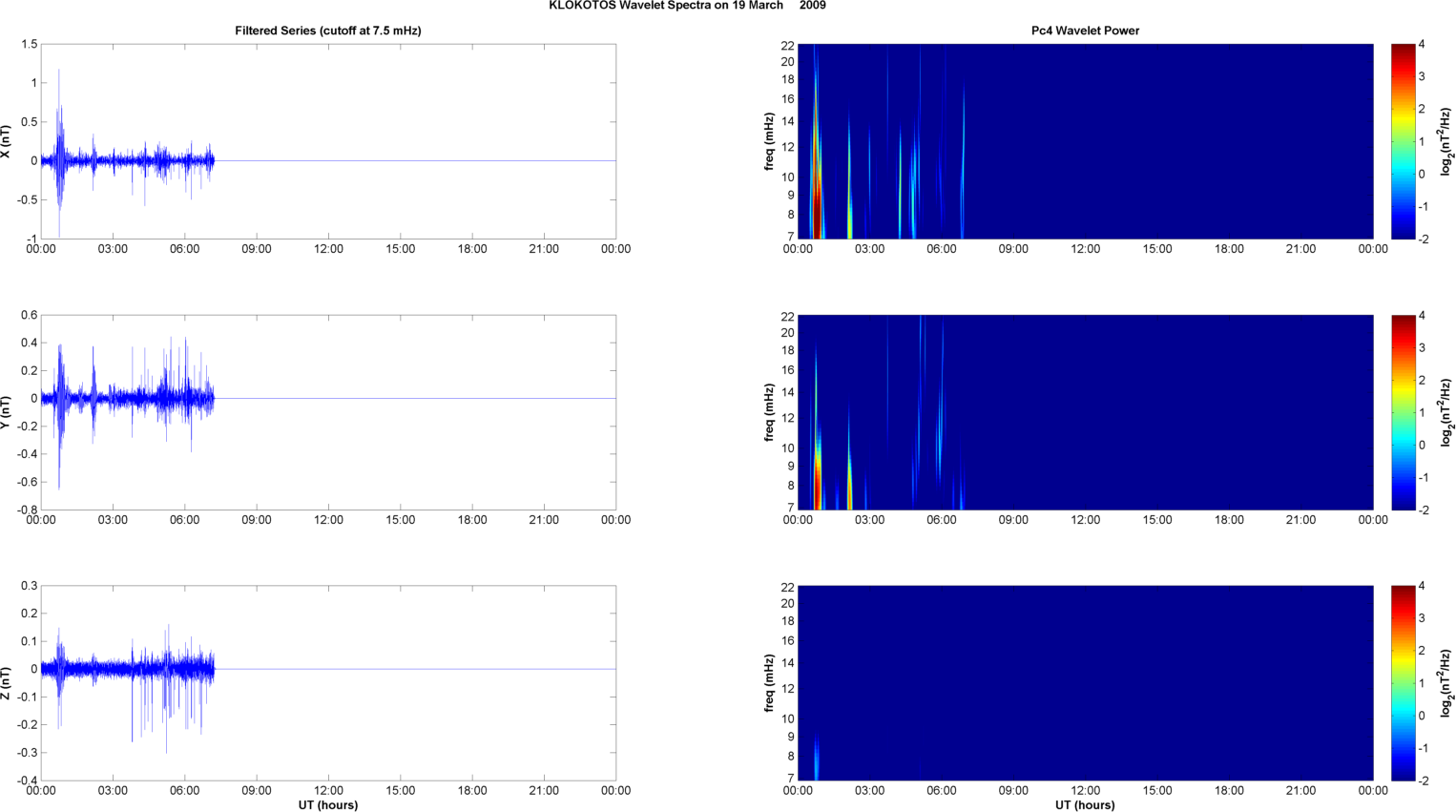
Task: Click UT (hours) label under bottom spectrogram
Action: click(1085, 805)
